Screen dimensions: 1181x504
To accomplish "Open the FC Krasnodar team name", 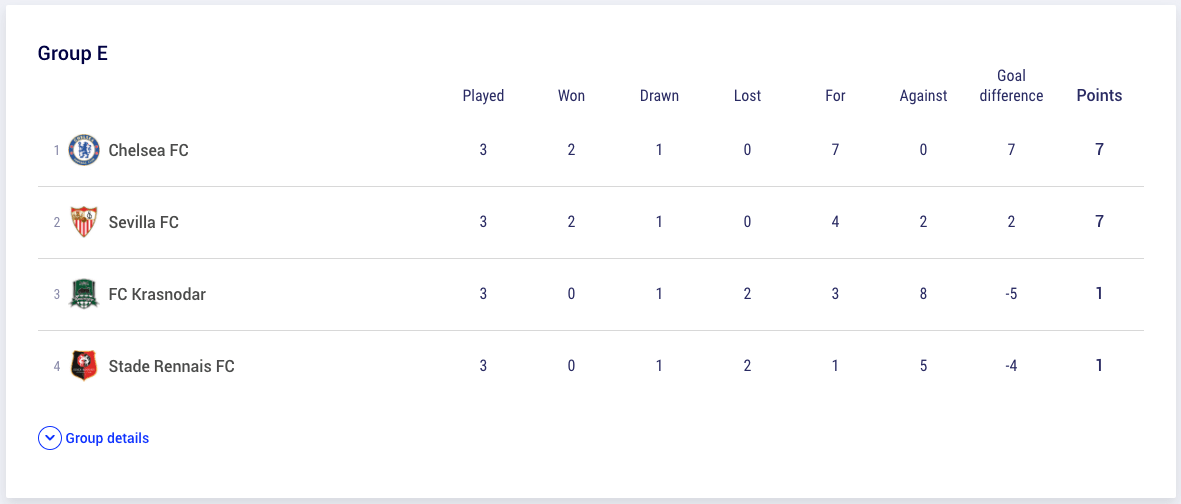I will coord(157,294).
